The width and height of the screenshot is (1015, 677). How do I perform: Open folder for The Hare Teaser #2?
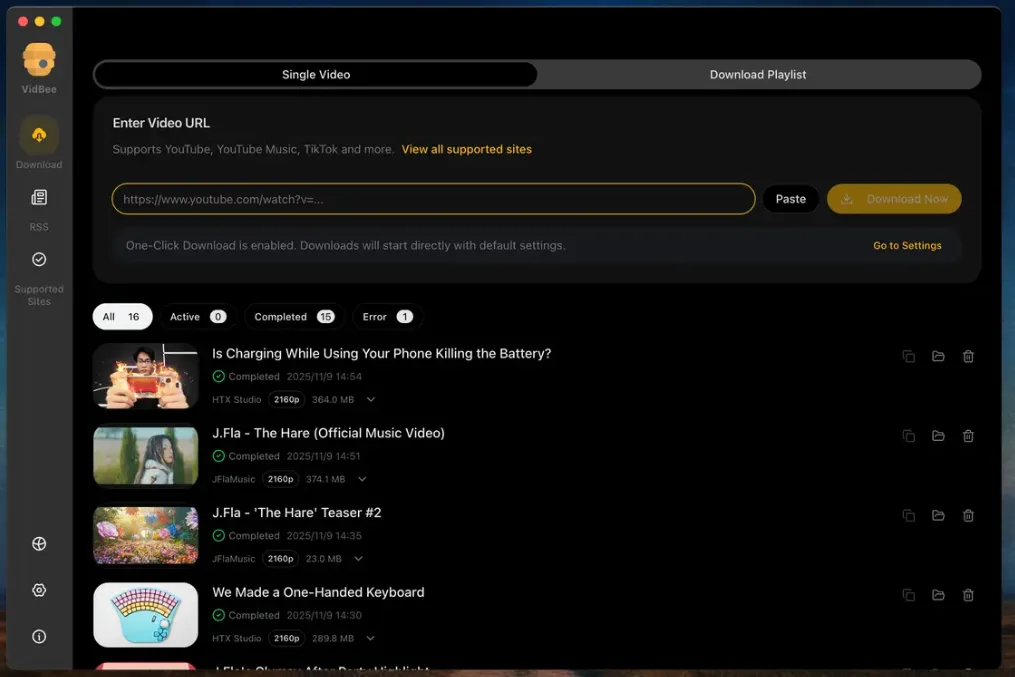(938, 515)
